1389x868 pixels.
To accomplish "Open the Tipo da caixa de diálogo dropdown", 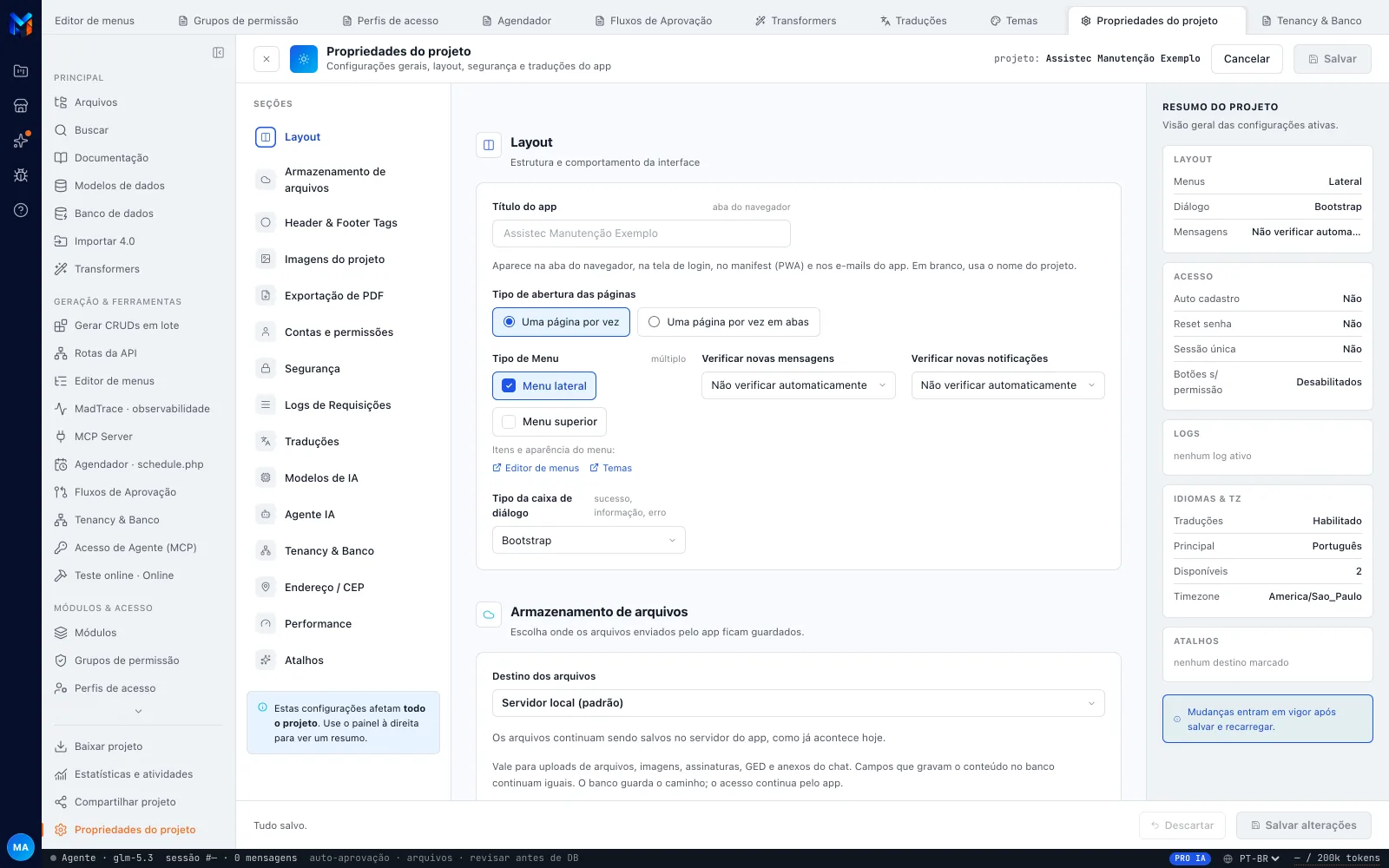I will coord(589,541).
